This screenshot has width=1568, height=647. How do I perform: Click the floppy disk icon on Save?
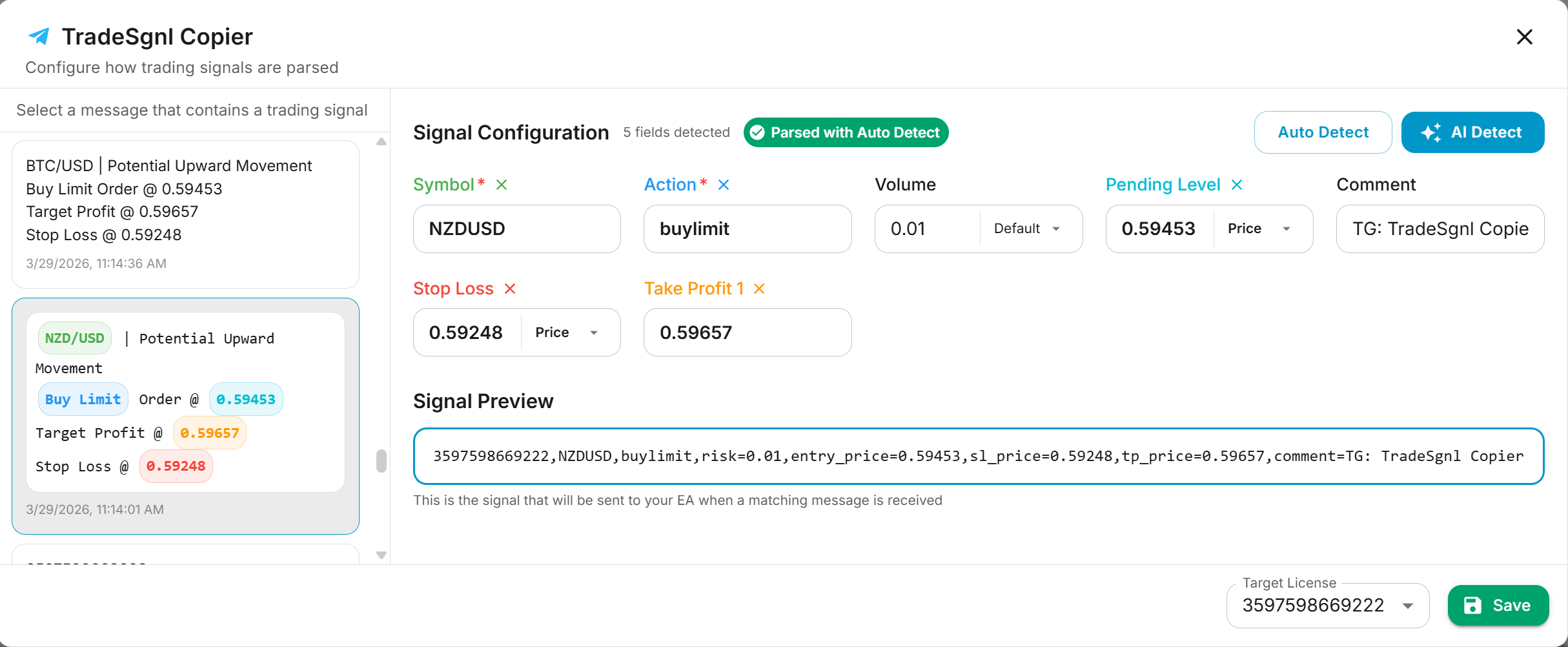pos(1472,605)
